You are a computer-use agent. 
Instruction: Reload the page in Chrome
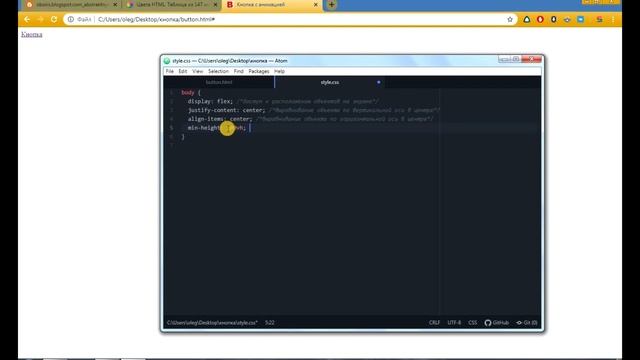54,19
